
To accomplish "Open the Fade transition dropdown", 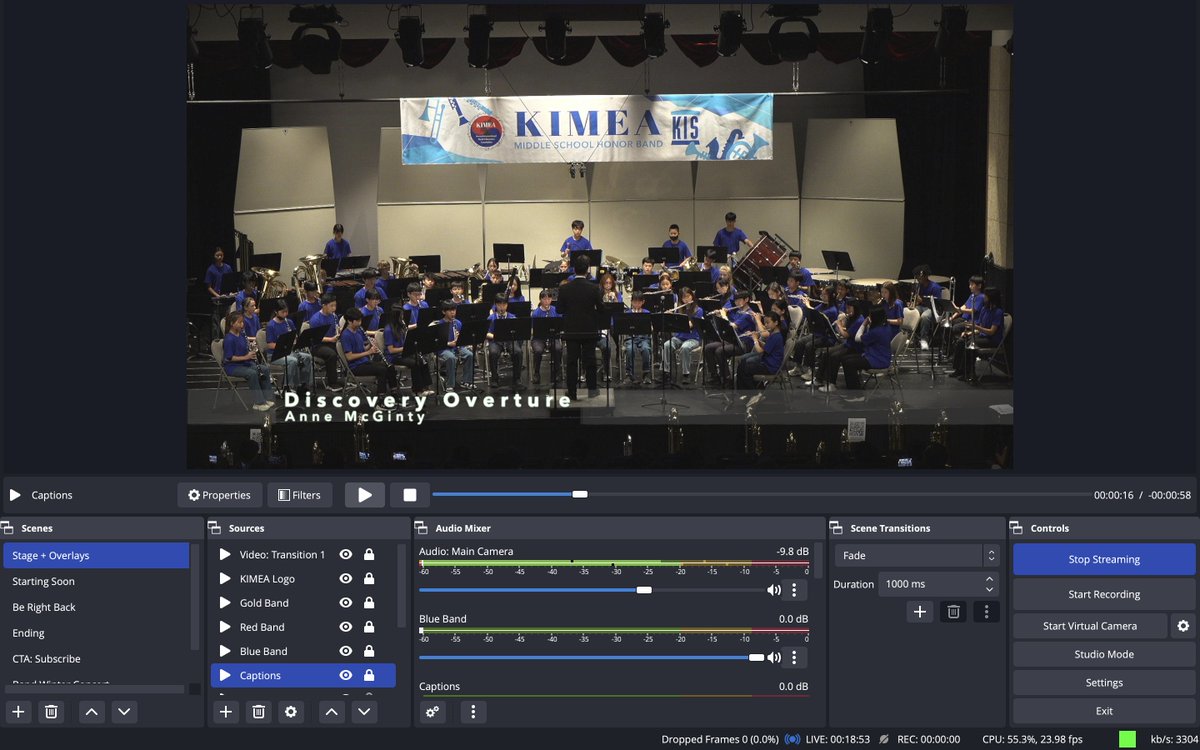I will coord(918,555).
